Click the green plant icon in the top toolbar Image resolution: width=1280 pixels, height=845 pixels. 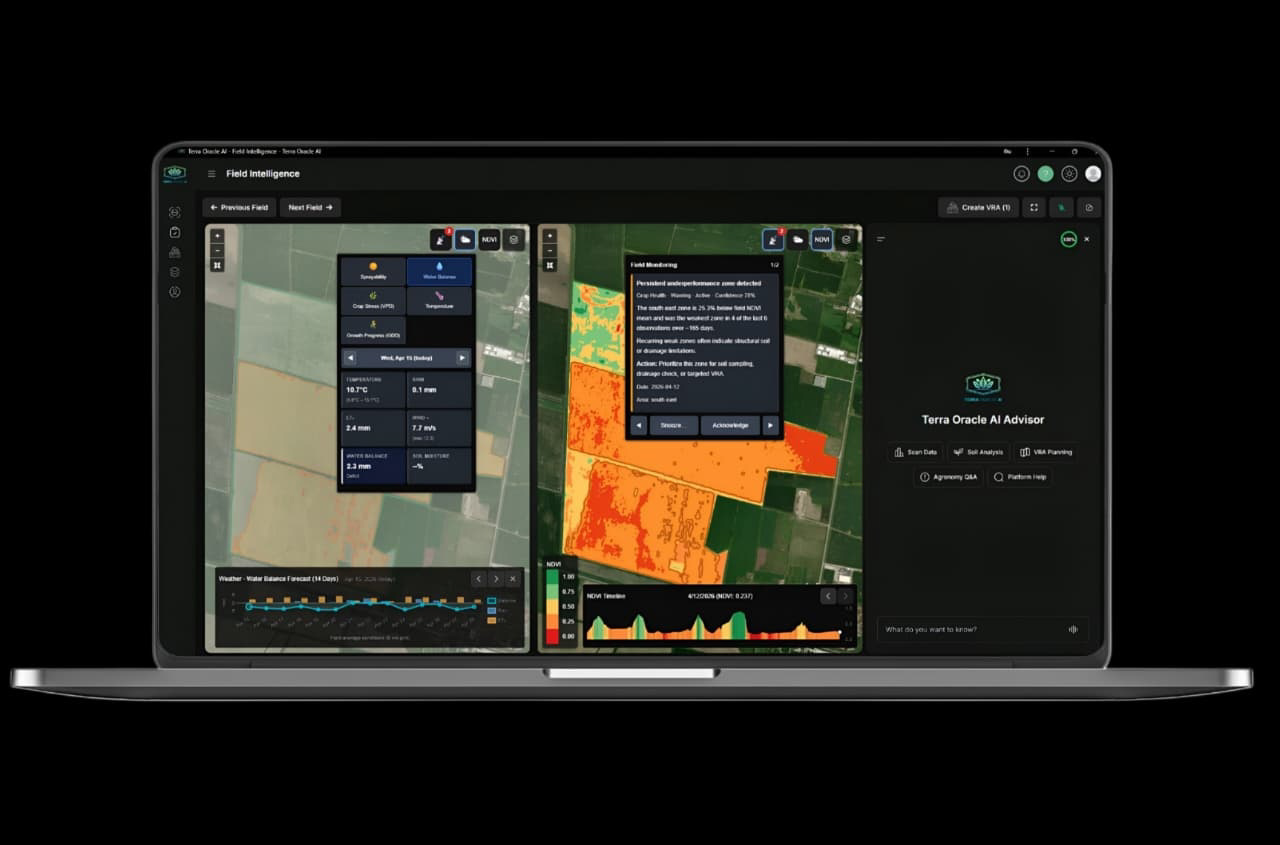[1062, 207]
